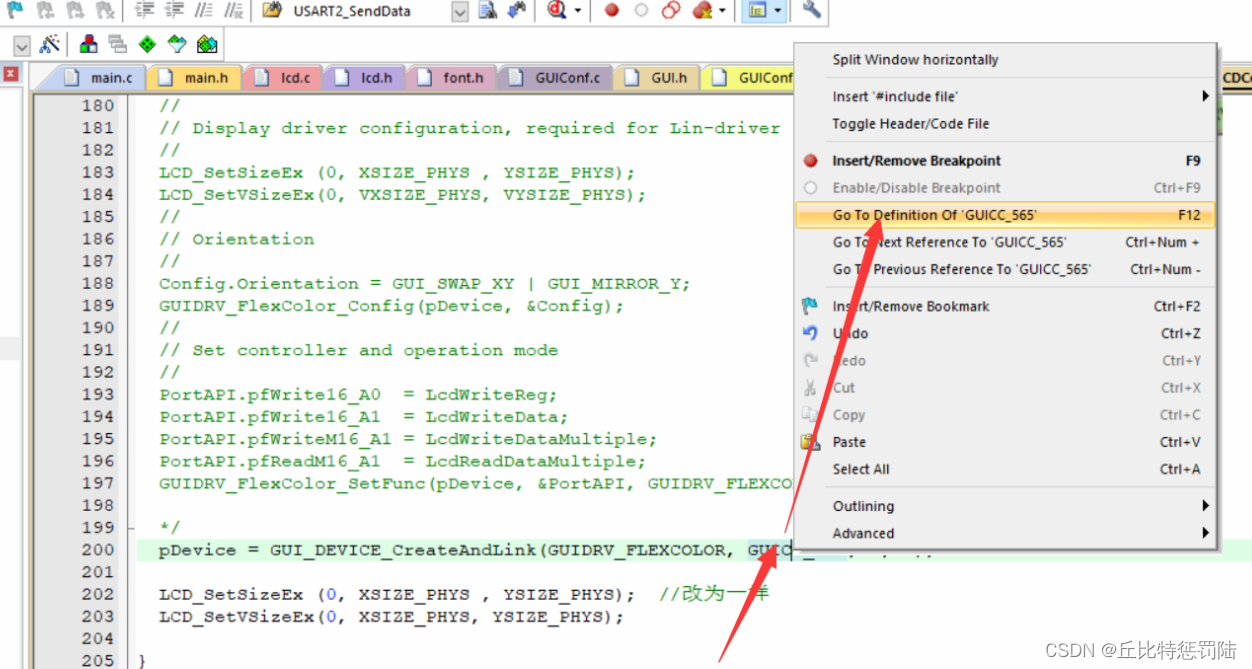Expand kill breakpoints dropdown arrow

click(722, 11)
